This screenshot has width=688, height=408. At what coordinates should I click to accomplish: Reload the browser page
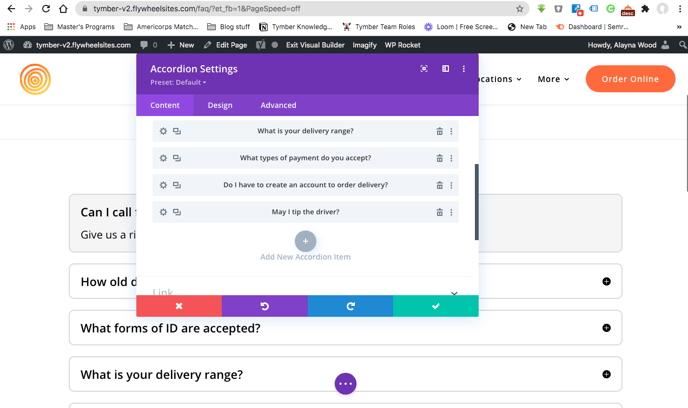[x=46, y=9]
